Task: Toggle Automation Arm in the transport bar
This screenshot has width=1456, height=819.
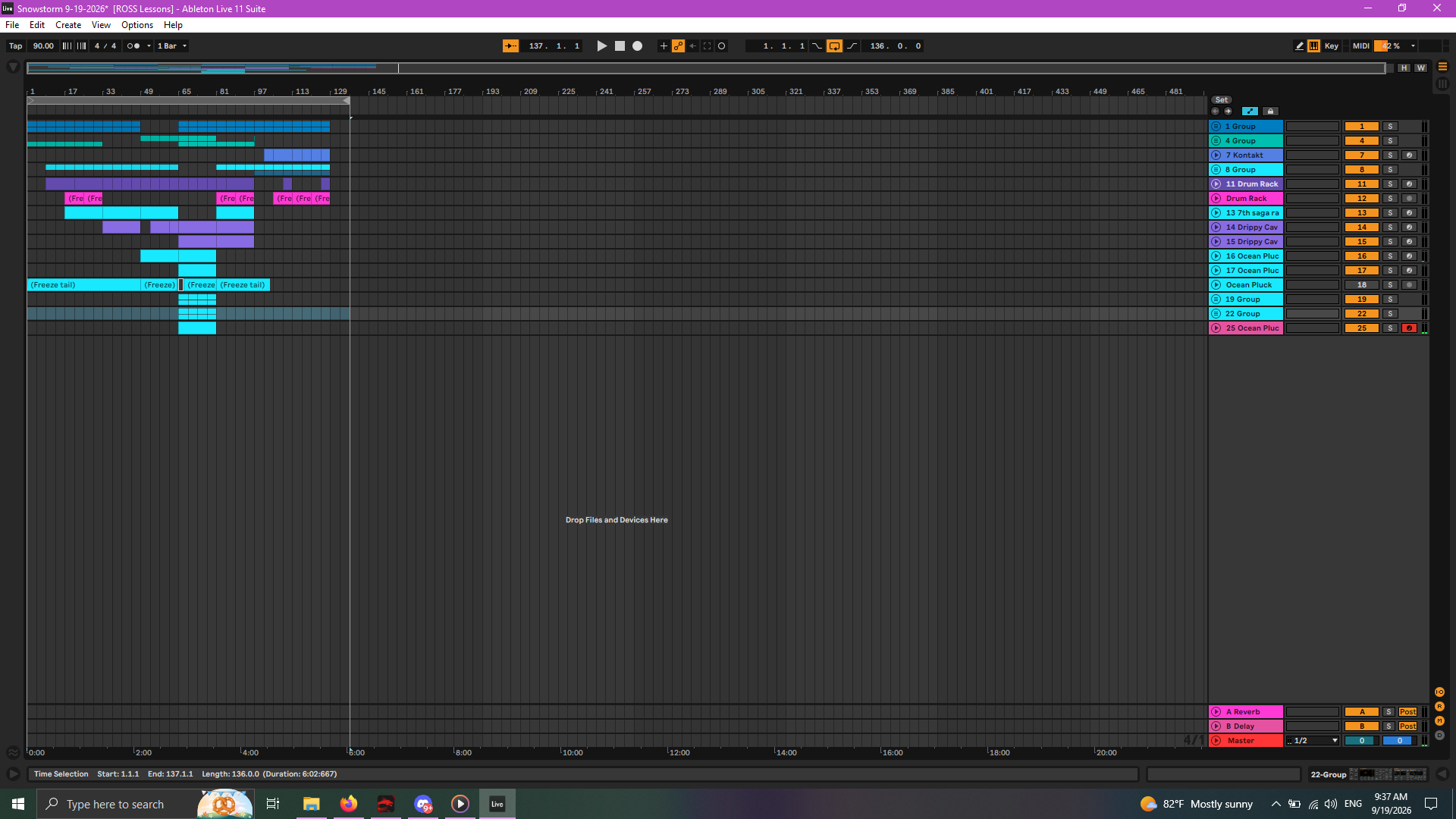Action: (679, 46)
